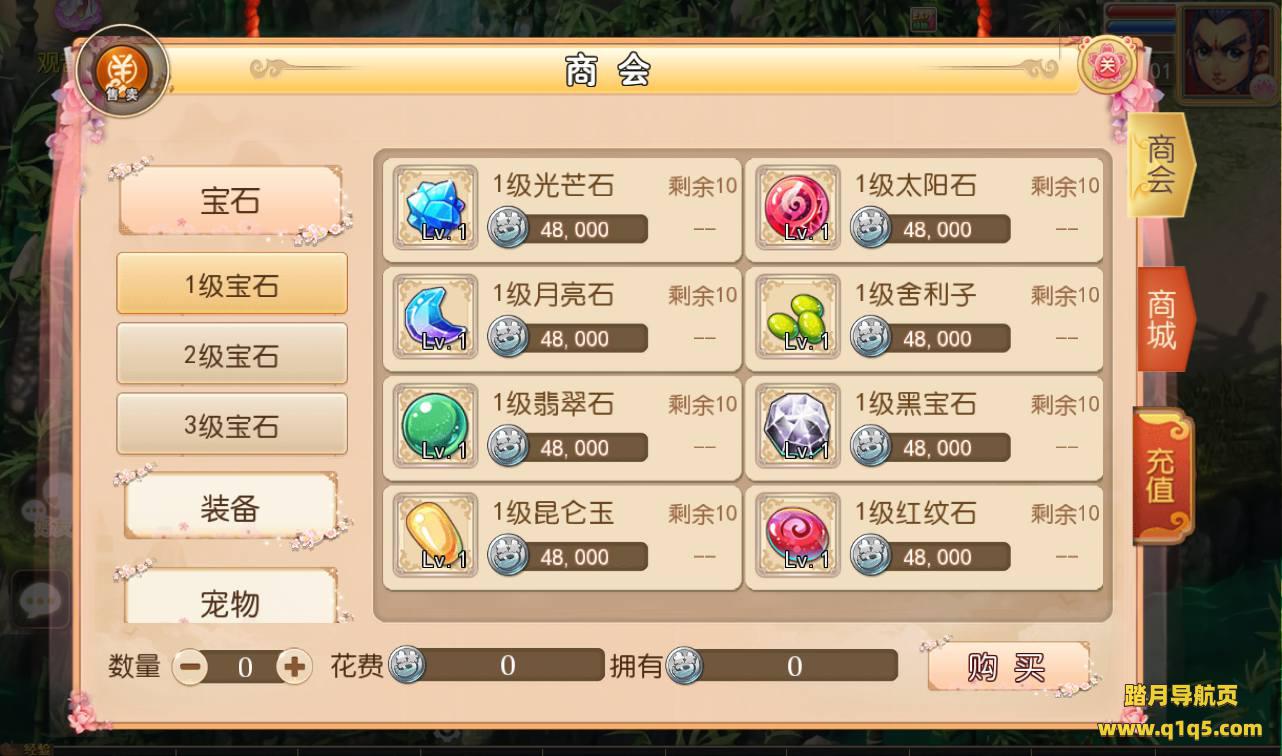Select the 2级宝石 subcategory

232,354
